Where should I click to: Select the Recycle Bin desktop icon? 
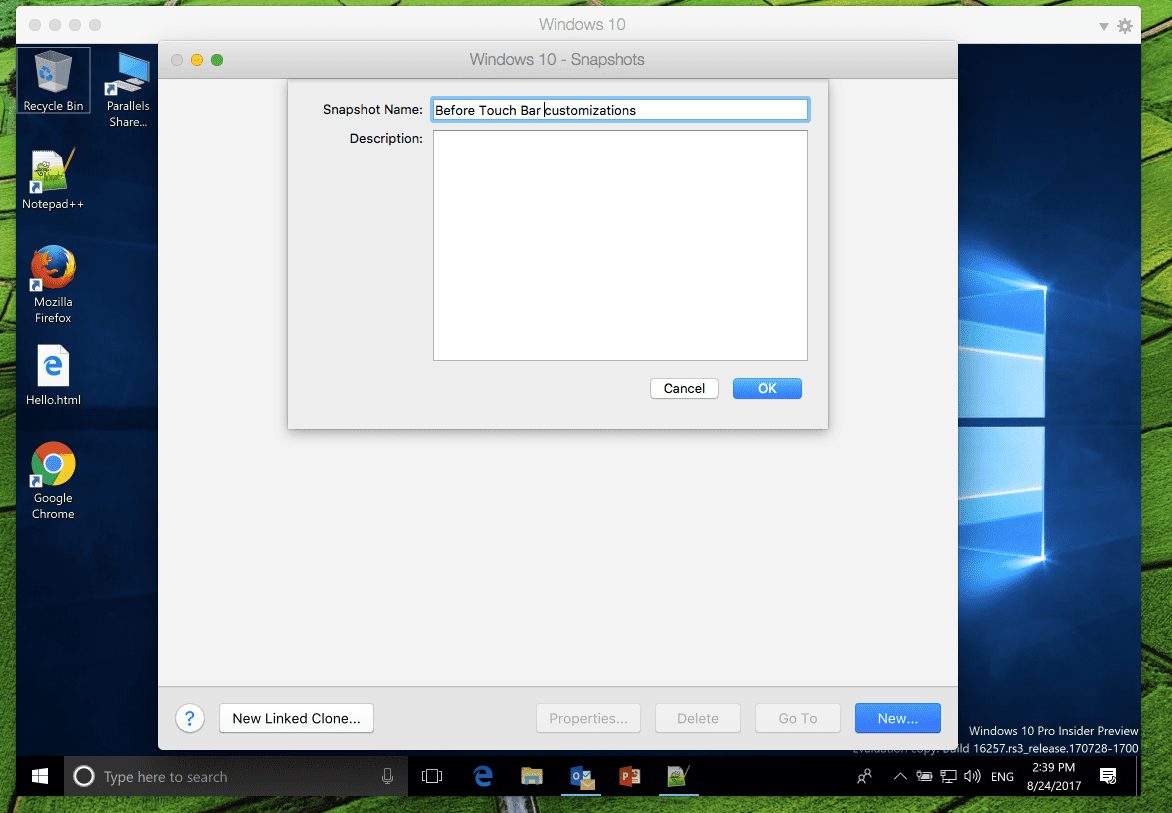click(53, 81)
